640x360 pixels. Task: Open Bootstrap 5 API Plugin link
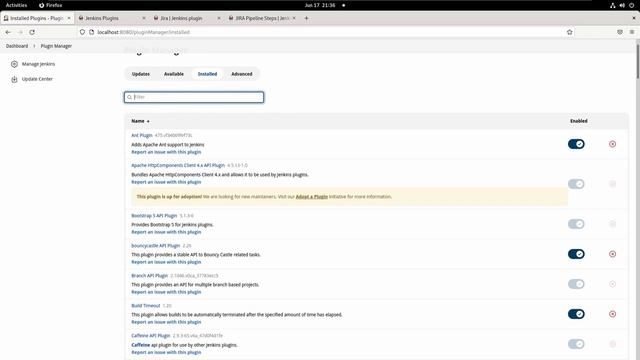154,216
